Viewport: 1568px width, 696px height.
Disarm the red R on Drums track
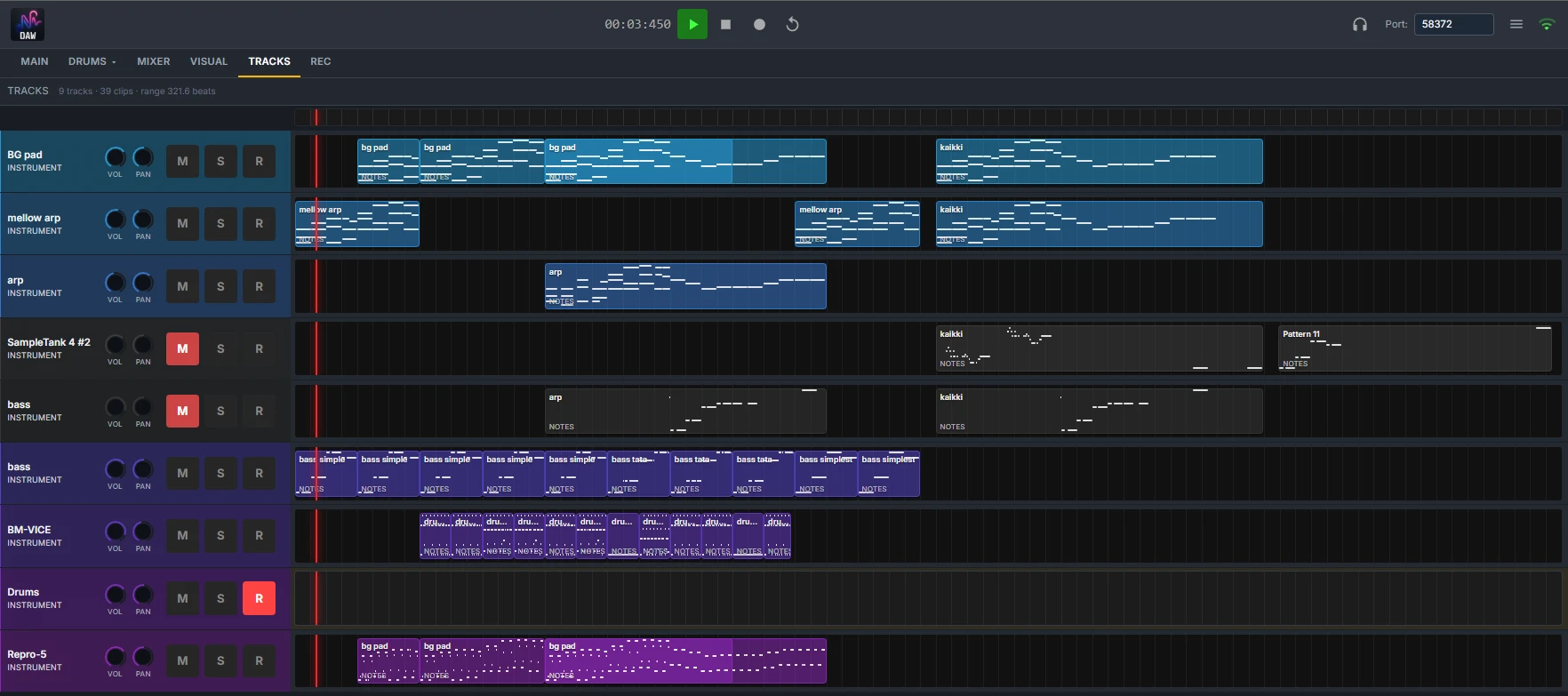point(259,598)
